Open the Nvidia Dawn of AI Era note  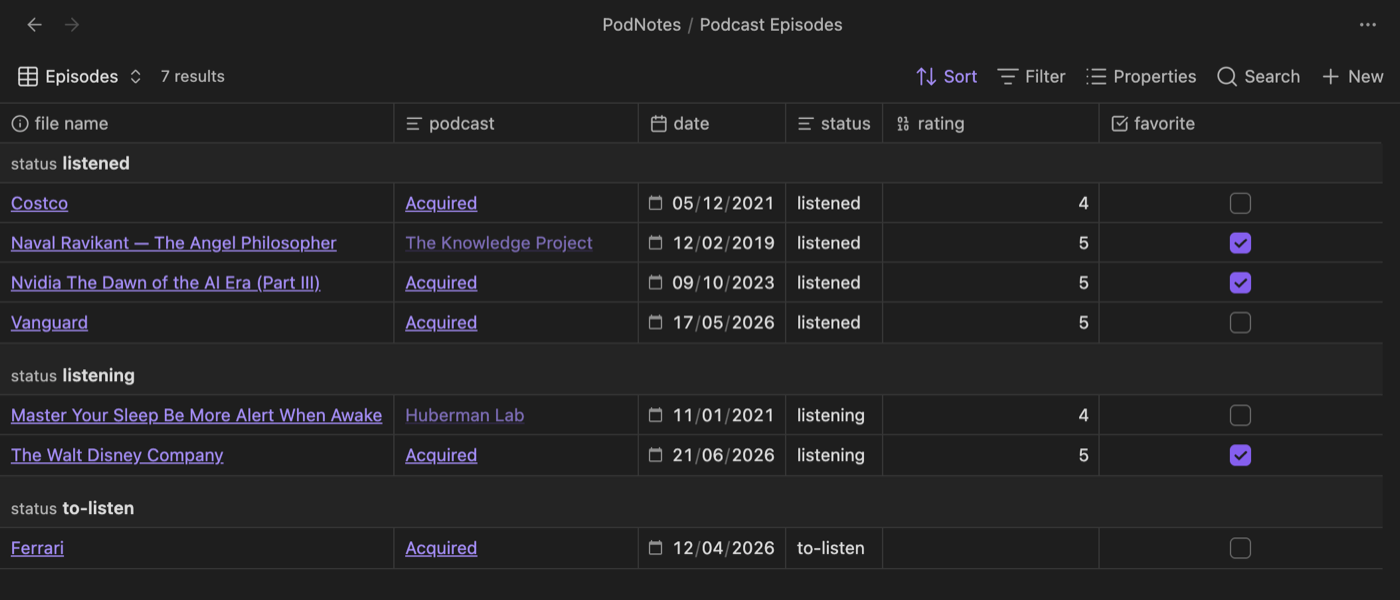pyautogui.click(x=165, y=283)
